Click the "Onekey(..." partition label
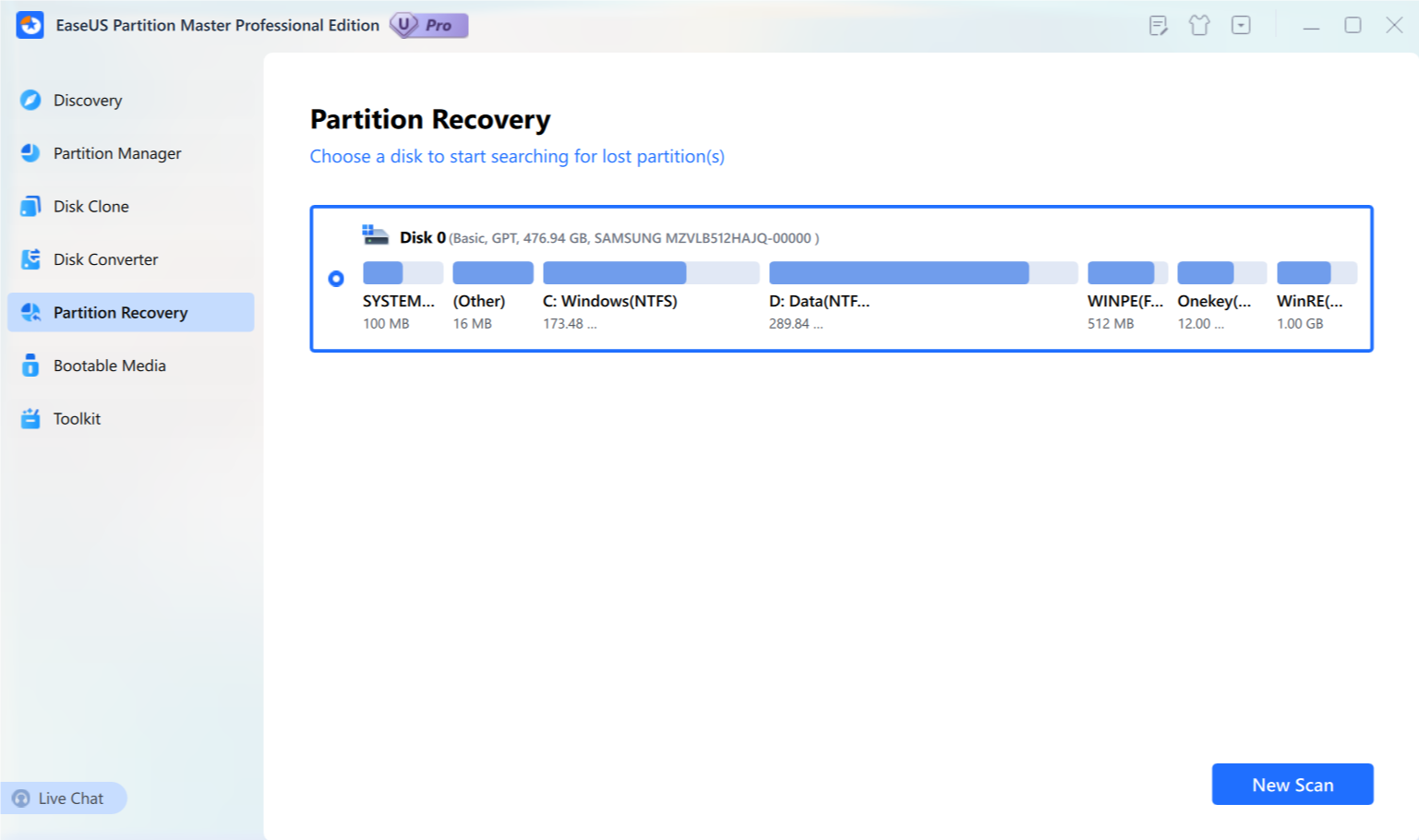The width and height of the screenshot is (1419, 840). 1214,301
